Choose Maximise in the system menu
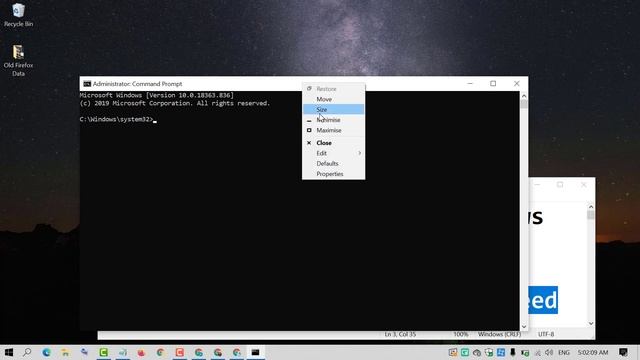 pos(333,130)
